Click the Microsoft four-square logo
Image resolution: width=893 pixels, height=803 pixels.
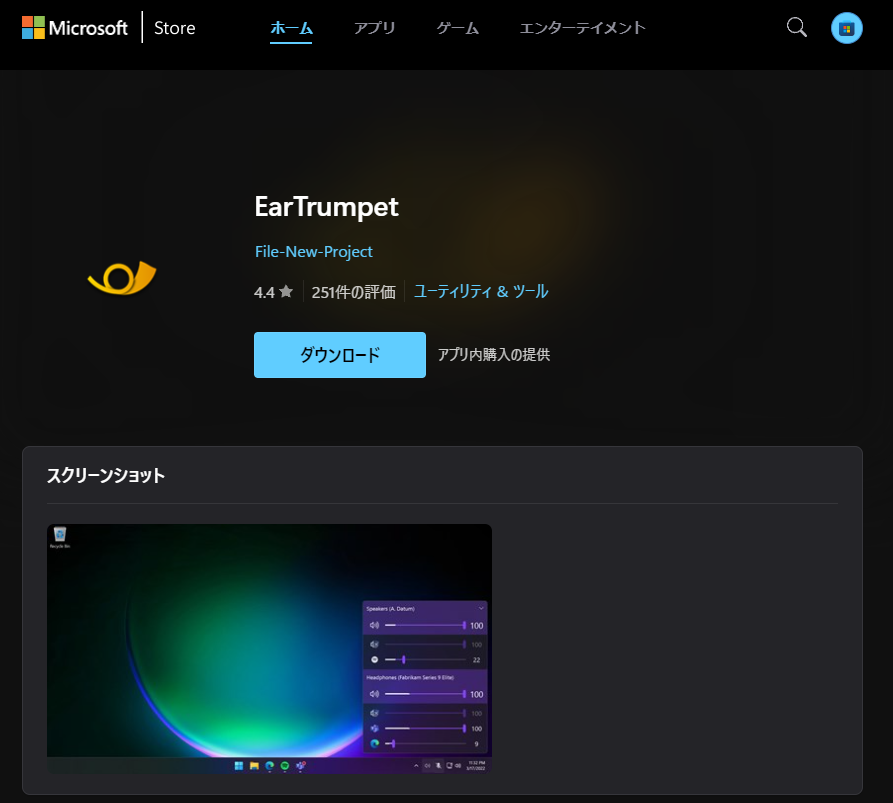pos(34,28)
